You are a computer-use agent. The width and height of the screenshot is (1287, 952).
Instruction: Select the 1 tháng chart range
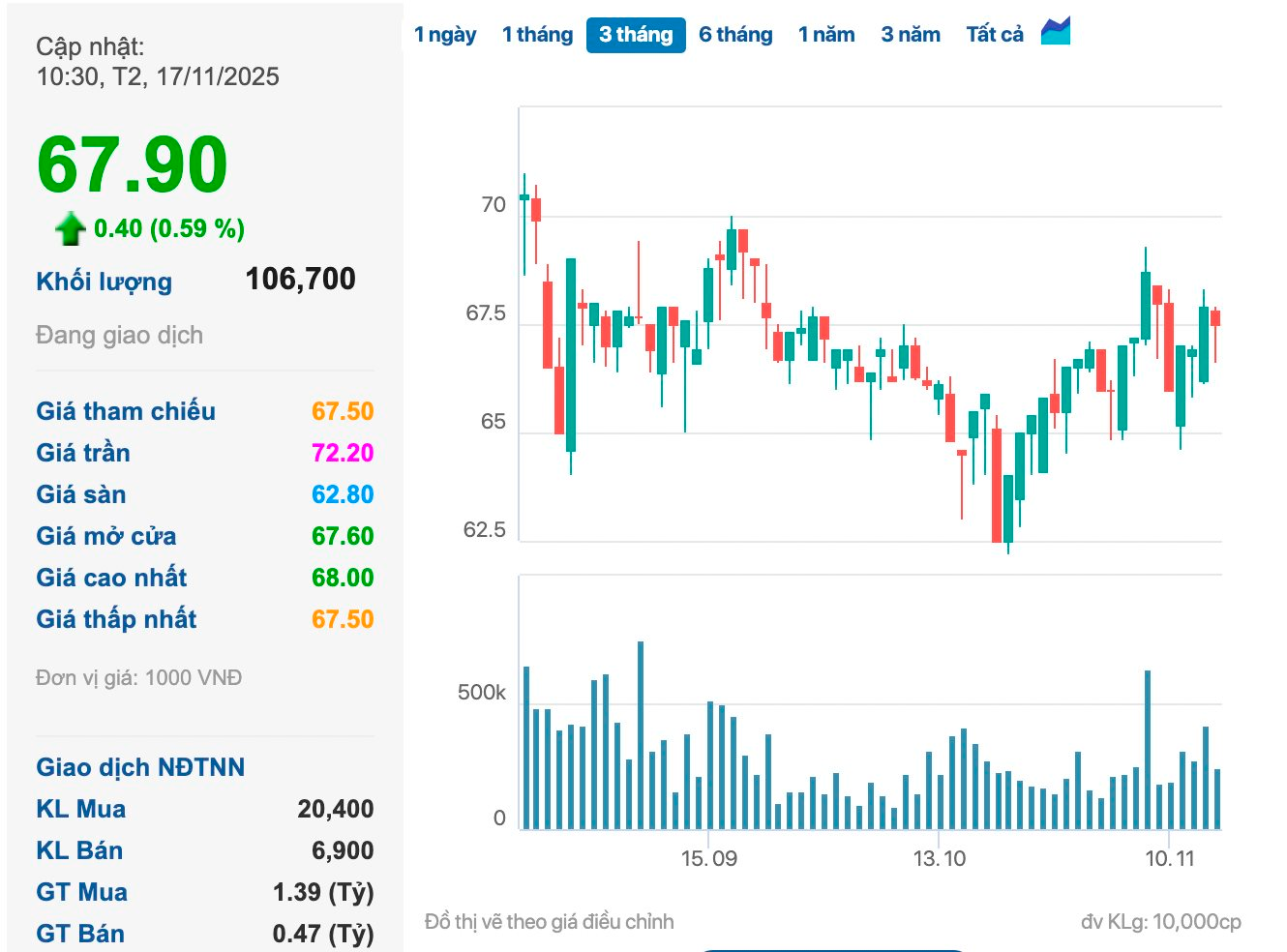click(537, 35)
